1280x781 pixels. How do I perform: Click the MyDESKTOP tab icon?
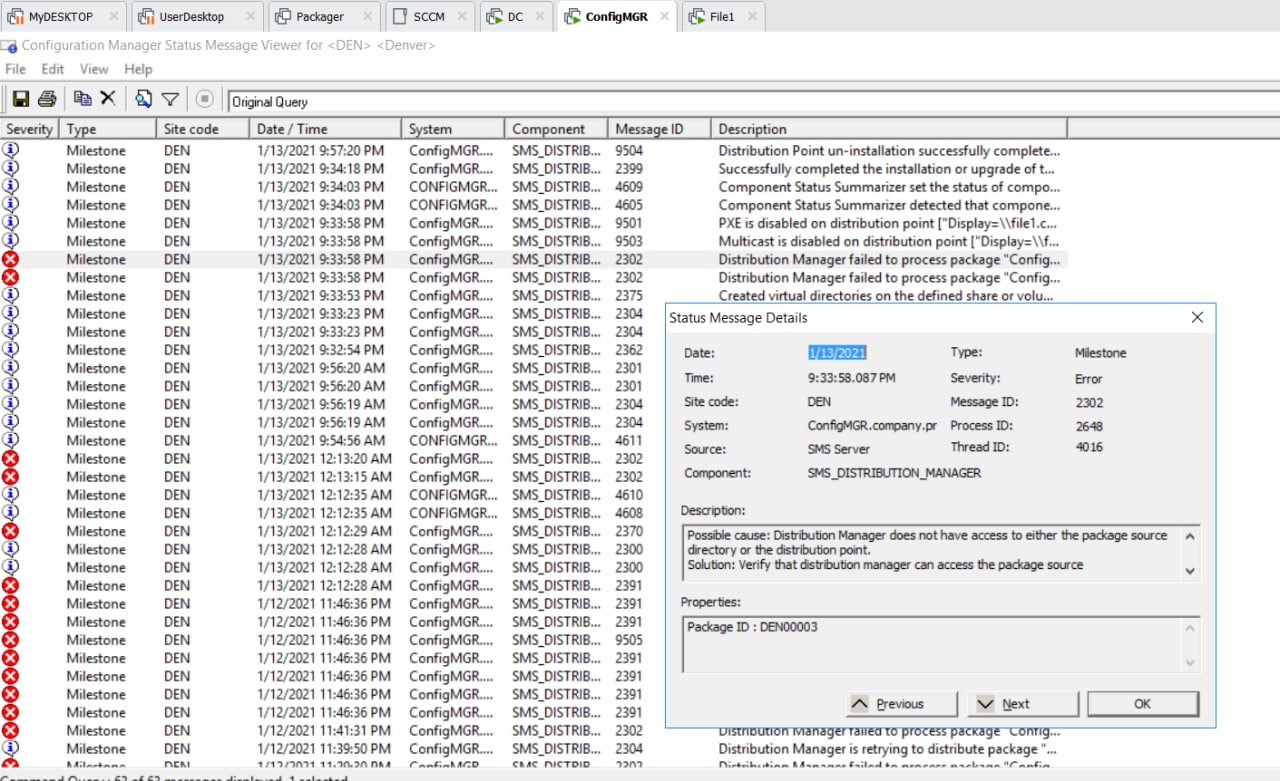16,17
